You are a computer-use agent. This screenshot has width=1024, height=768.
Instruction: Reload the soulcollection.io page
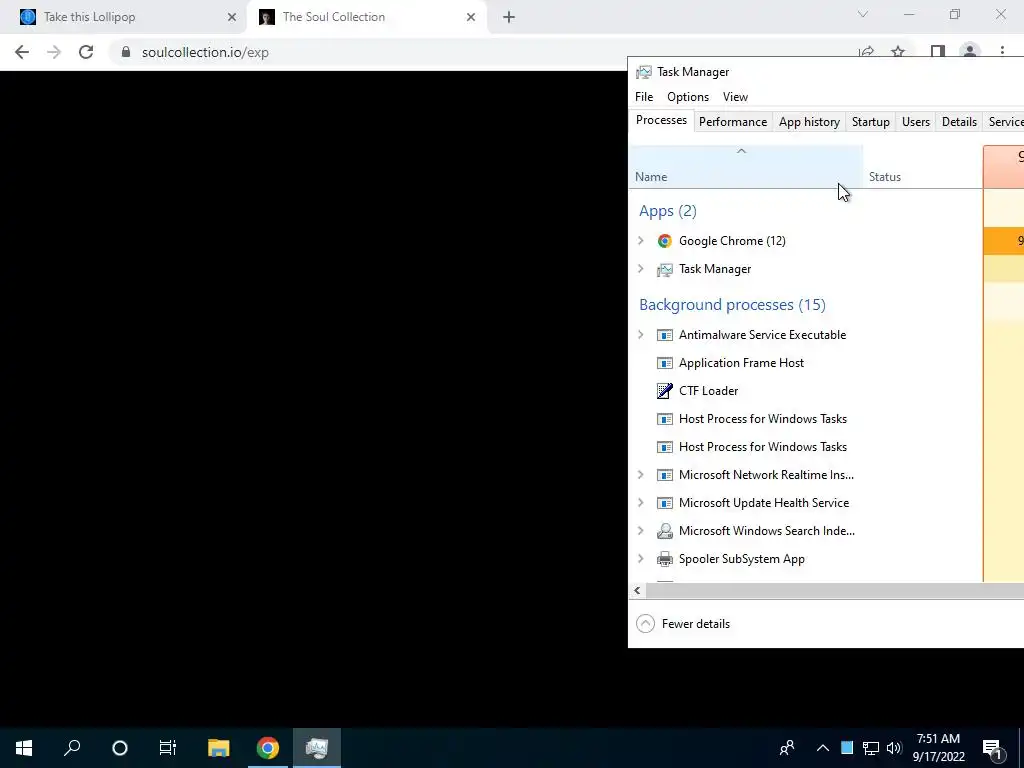[x=86, y=52]
